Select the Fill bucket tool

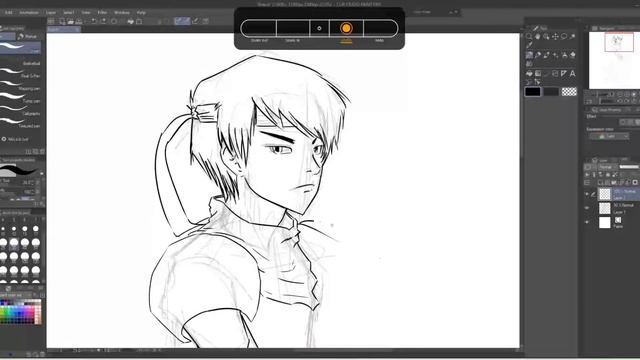529,73
